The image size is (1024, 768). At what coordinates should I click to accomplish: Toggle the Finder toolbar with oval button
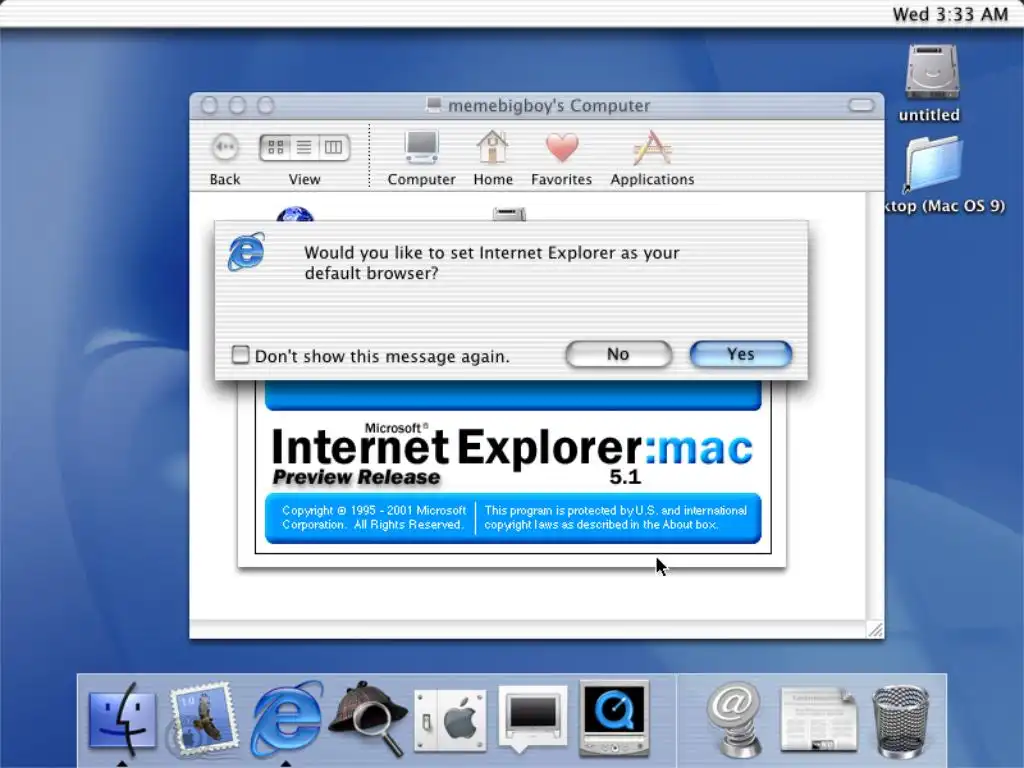point(861,105)
